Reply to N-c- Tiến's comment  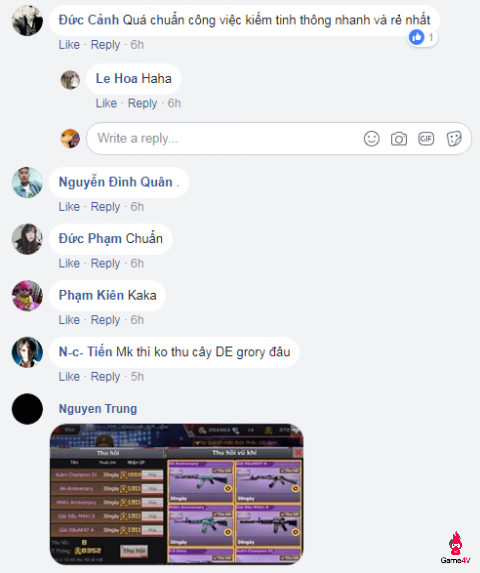point(105,376)
